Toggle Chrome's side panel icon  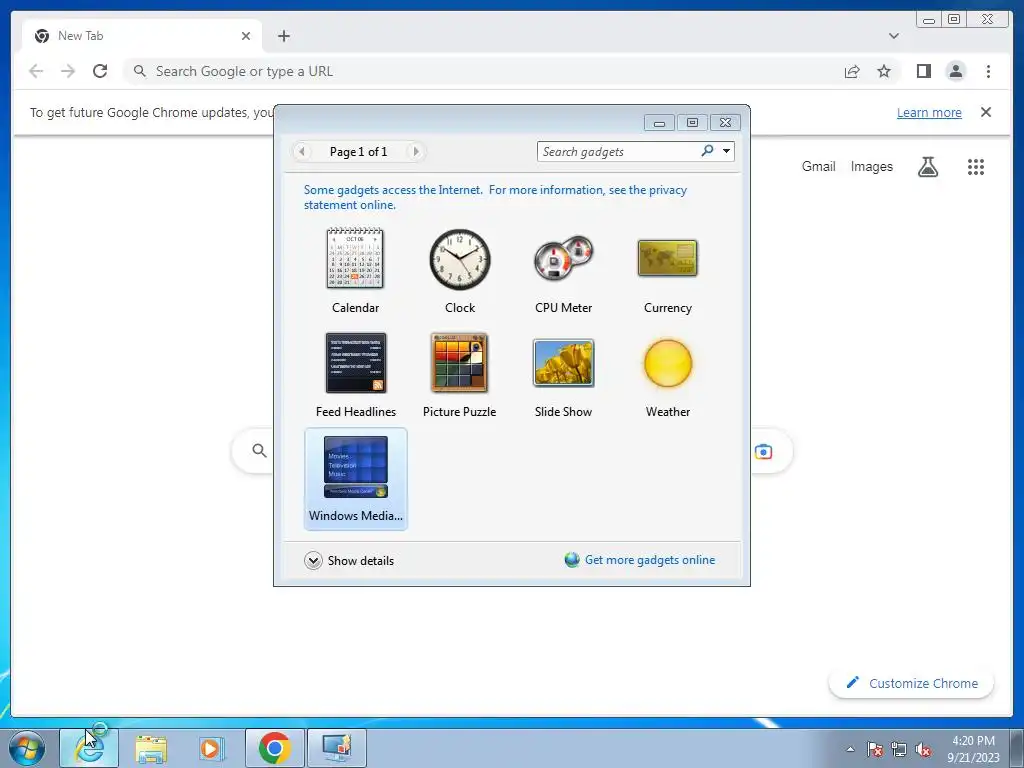(x=923, y=71)
